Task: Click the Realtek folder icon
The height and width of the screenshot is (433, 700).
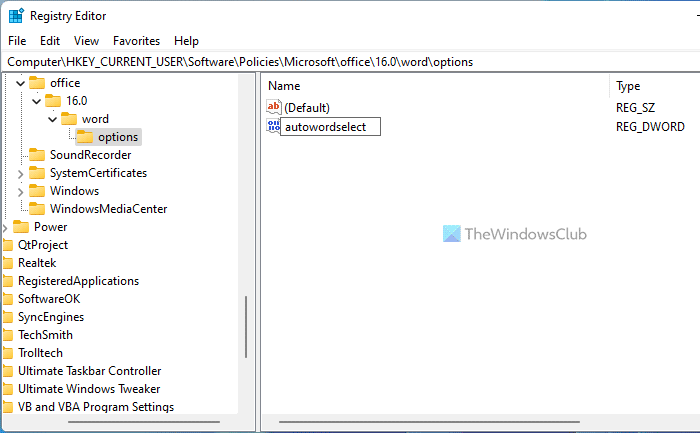Action: [x=8, y=262]
